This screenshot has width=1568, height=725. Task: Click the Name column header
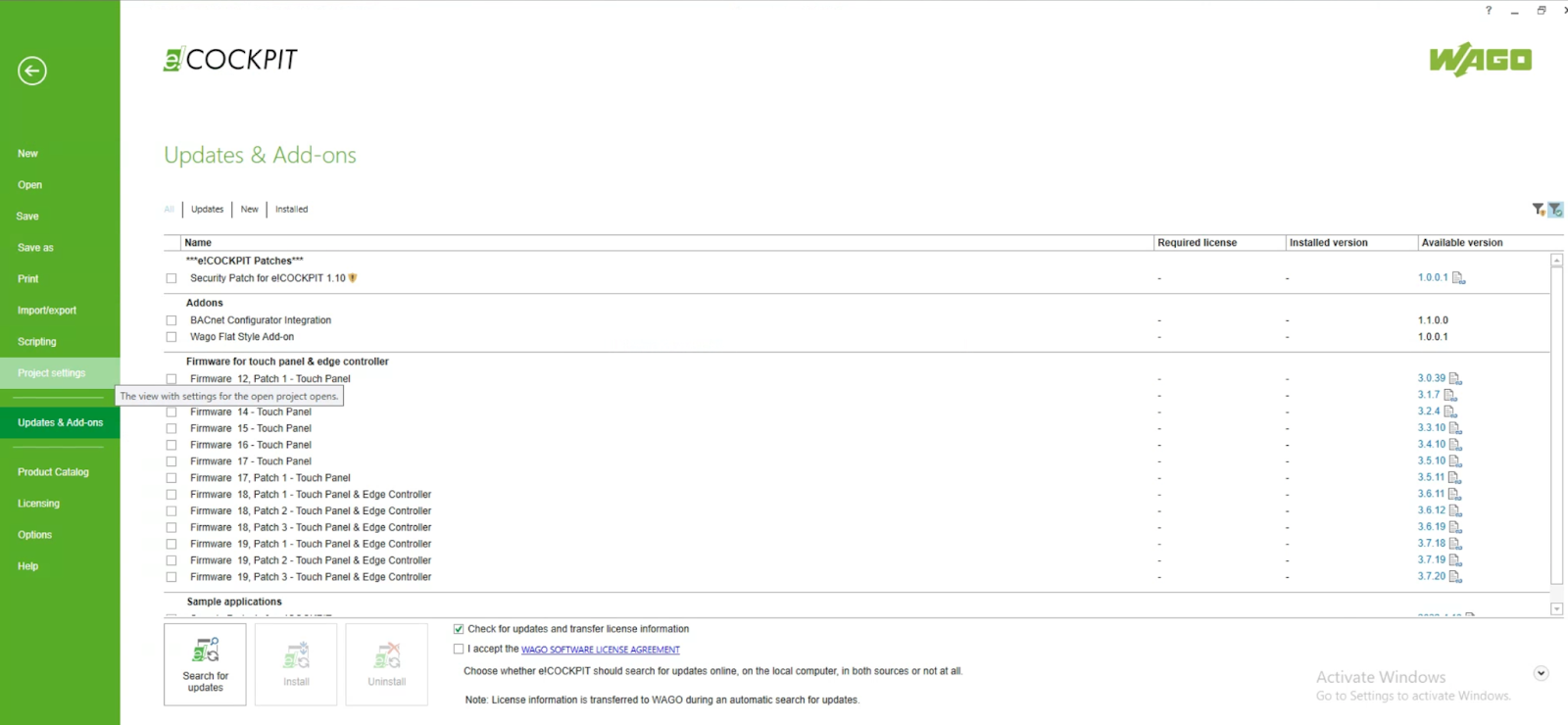(666, 243)
